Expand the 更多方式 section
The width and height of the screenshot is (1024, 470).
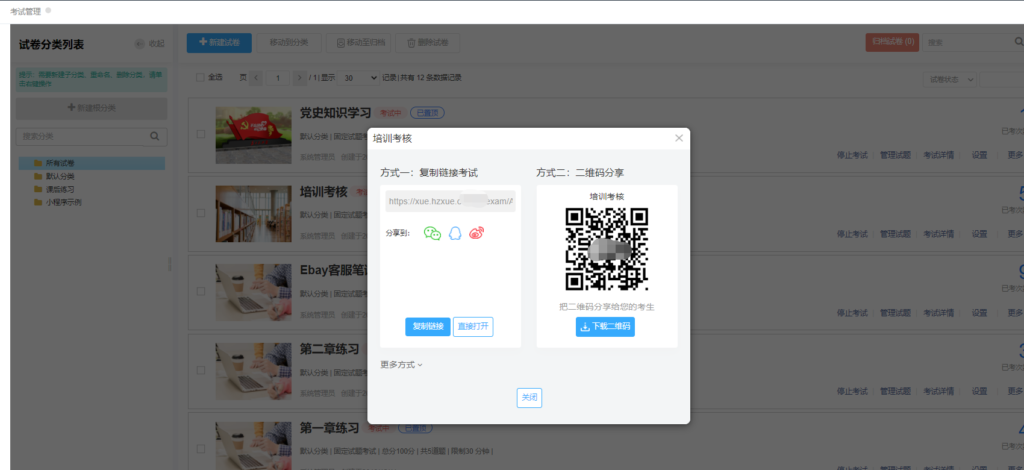click(x=402, y=365)
